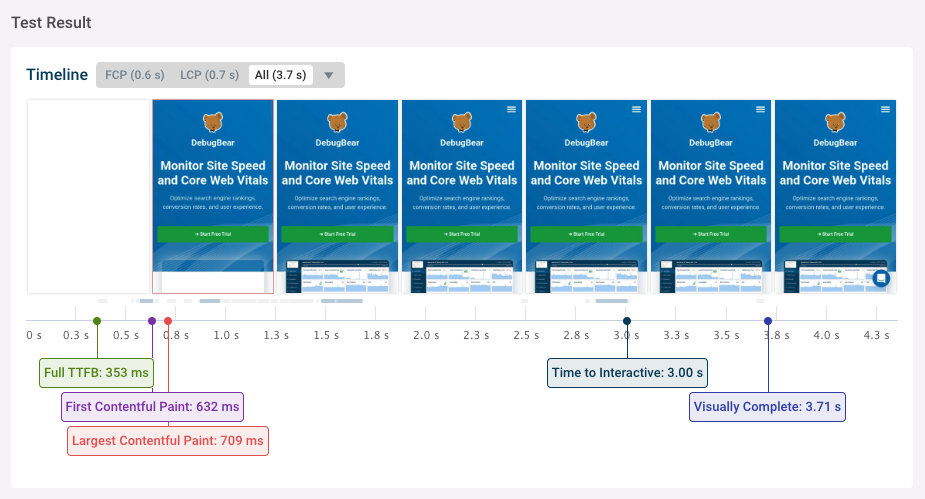Screen dimensions: 925x499
Task: Click the green Full TTFB marker dot
Action: pos(97,321)
